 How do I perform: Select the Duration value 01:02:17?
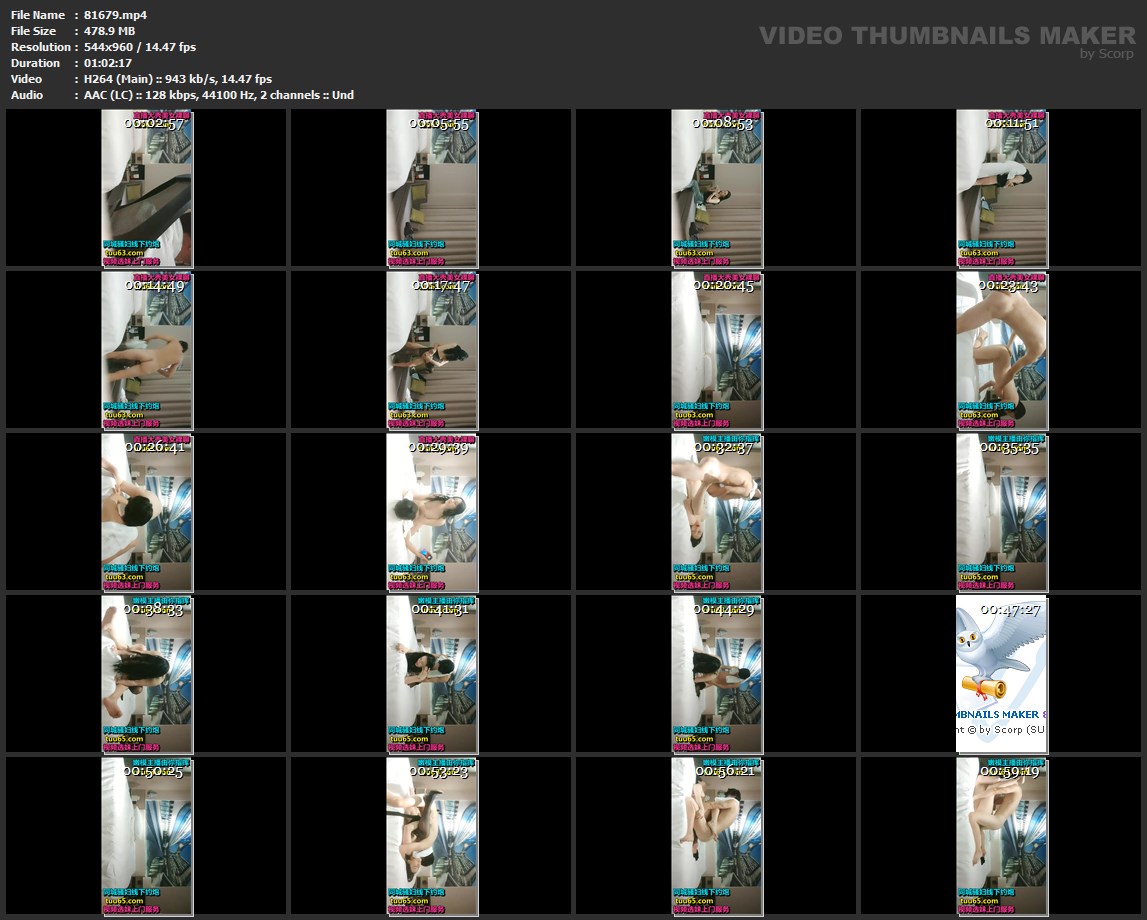point(108,63)
